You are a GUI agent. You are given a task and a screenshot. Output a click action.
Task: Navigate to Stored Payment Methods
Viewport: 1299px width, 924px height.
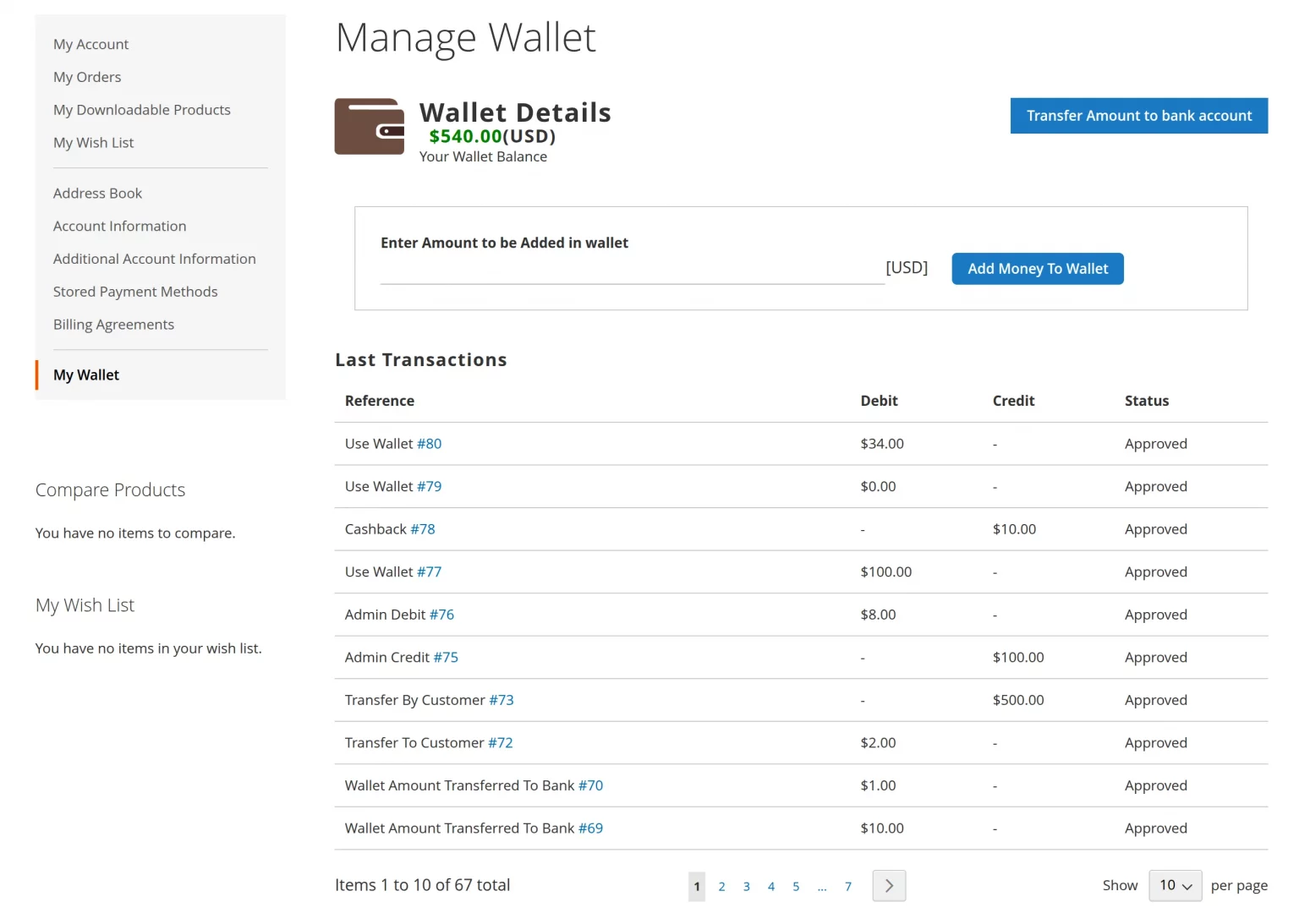[135, 291]
